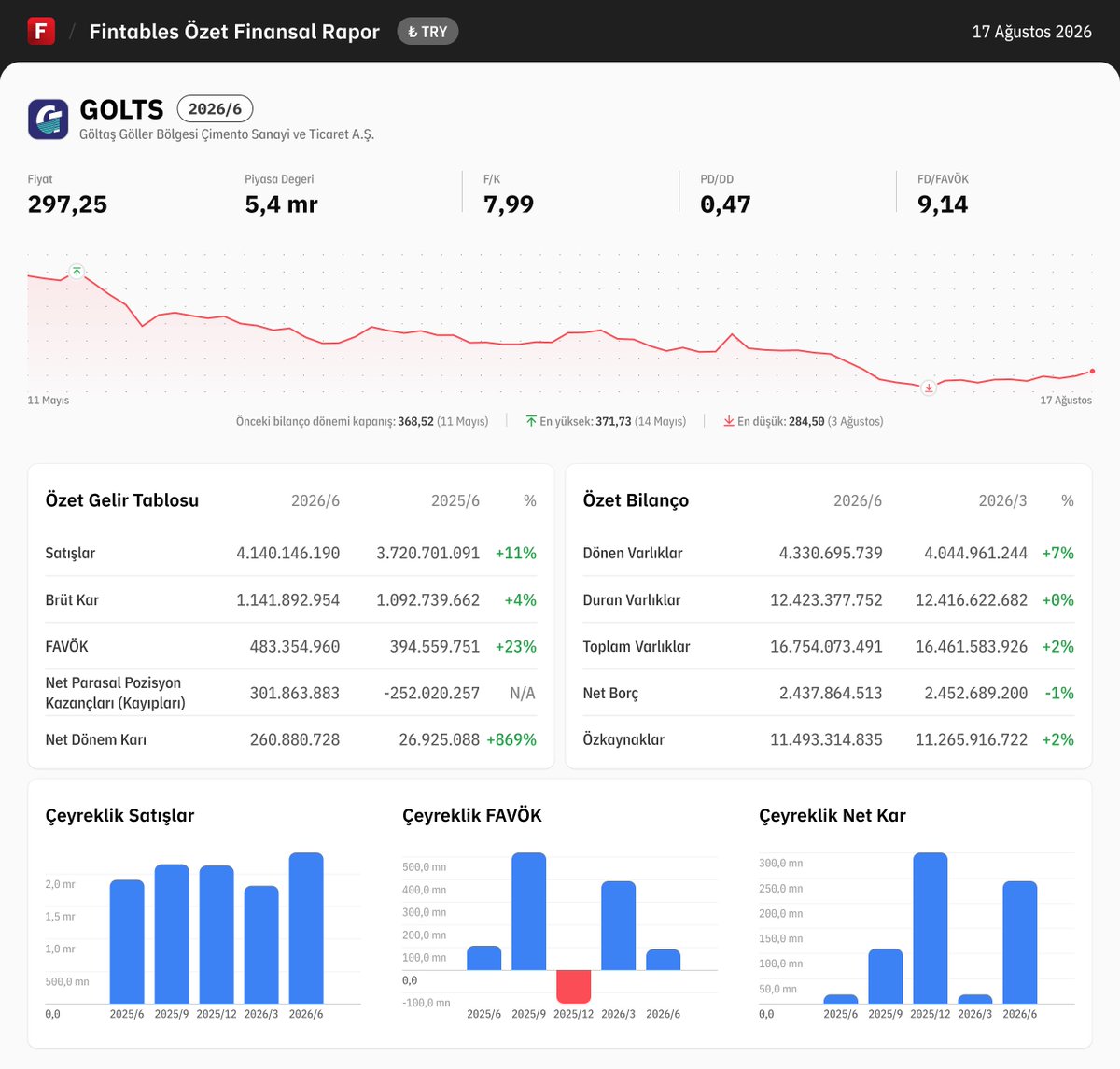Click the 2026/6 bar in Çeyreklik Satışlar
The height and width of the screenshot is (1069, 1120).
(x=306, y=928)
